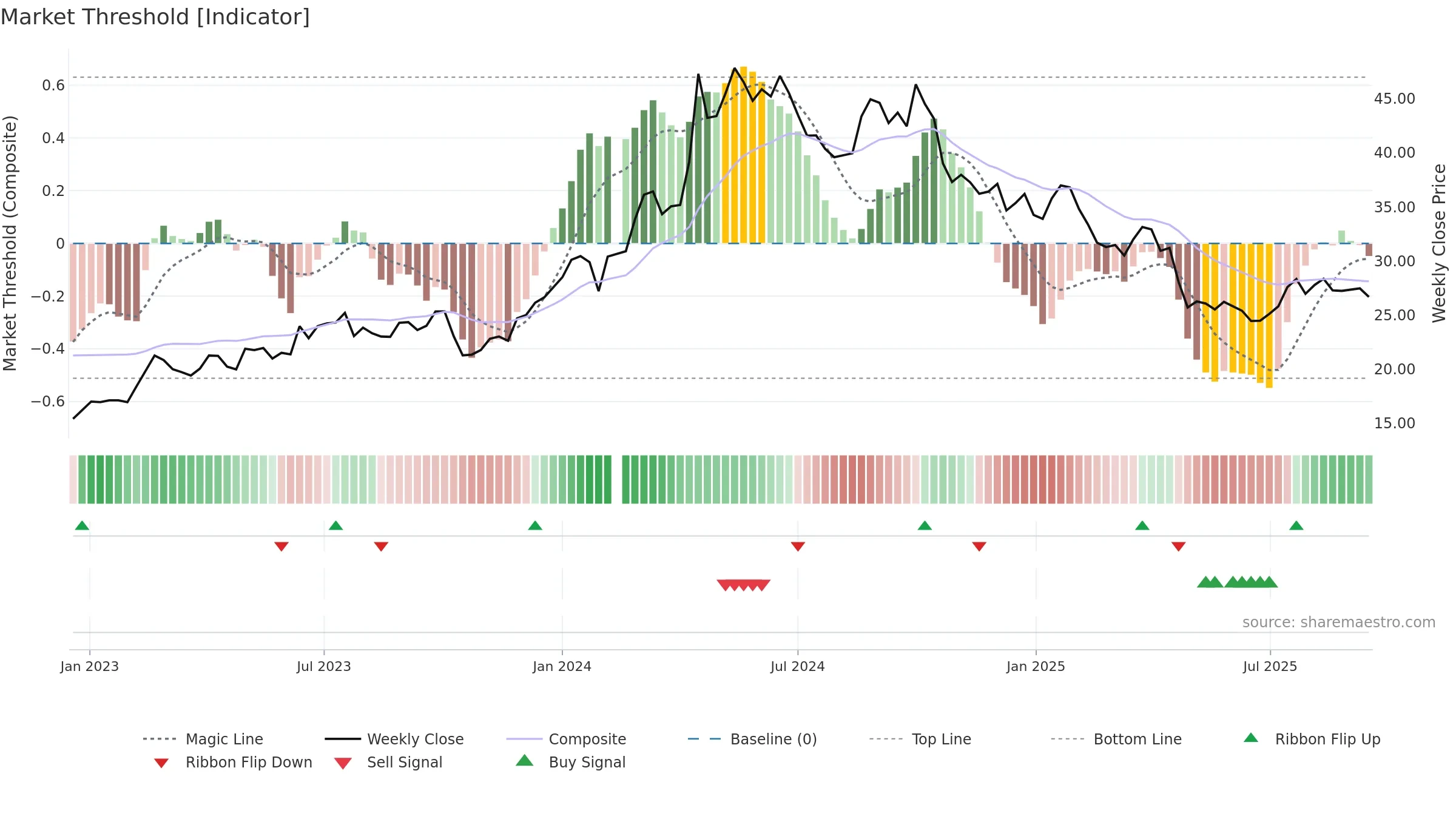The width and height of the screenshot is (1456, 819).
Task: Click the green triangle icon in Buy Signal legend
Action: (x=525, y=760)
